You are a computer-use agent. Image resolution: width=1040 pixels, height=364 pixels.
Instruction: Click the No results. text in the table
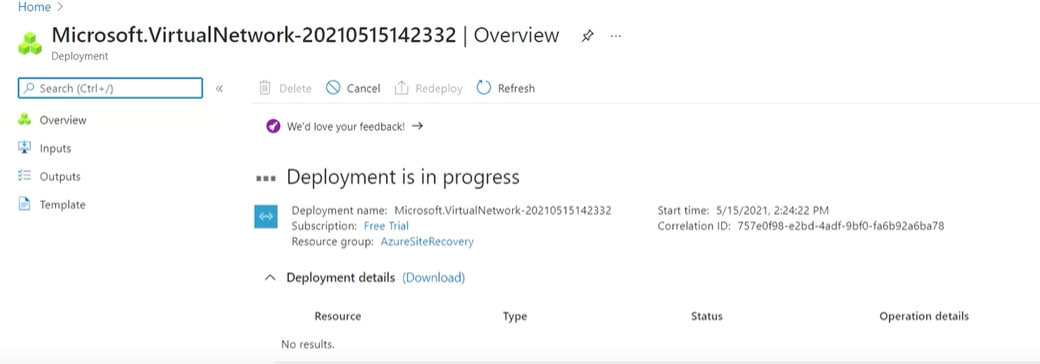[x=308, y=345]
